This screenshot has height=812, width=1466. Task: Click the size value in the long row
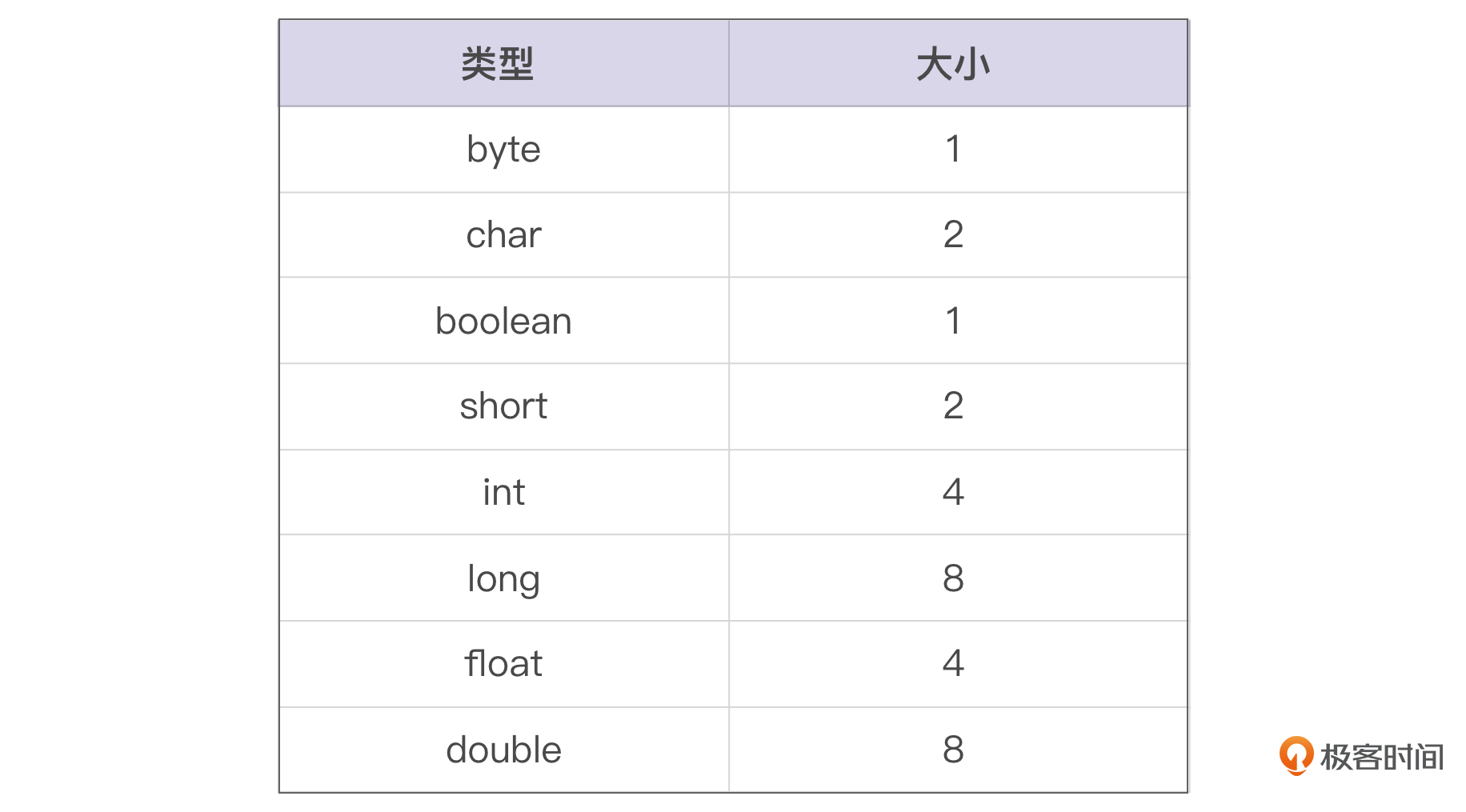[x=953, y=578]
